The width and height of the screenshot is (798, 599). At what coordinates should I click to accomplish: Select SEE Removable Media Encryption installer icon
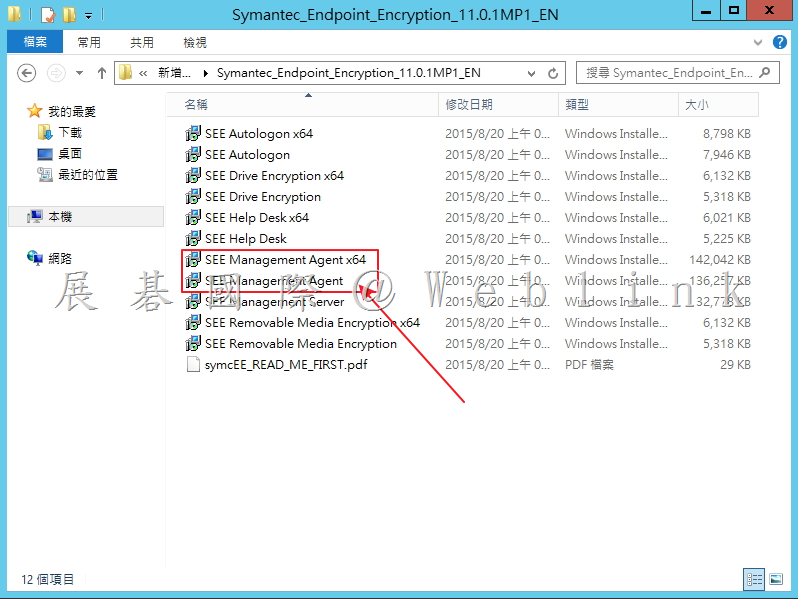(193, 344)
